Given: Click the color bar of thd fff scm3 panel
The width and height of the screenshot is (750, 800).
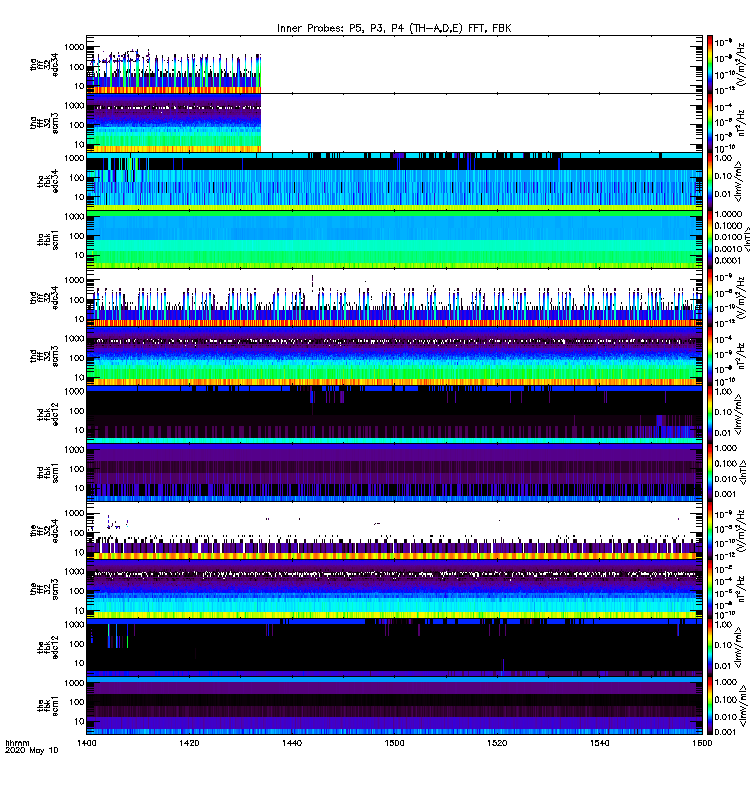Looking at the screenshot, I should pyautogui.click(x=710, y=356).
